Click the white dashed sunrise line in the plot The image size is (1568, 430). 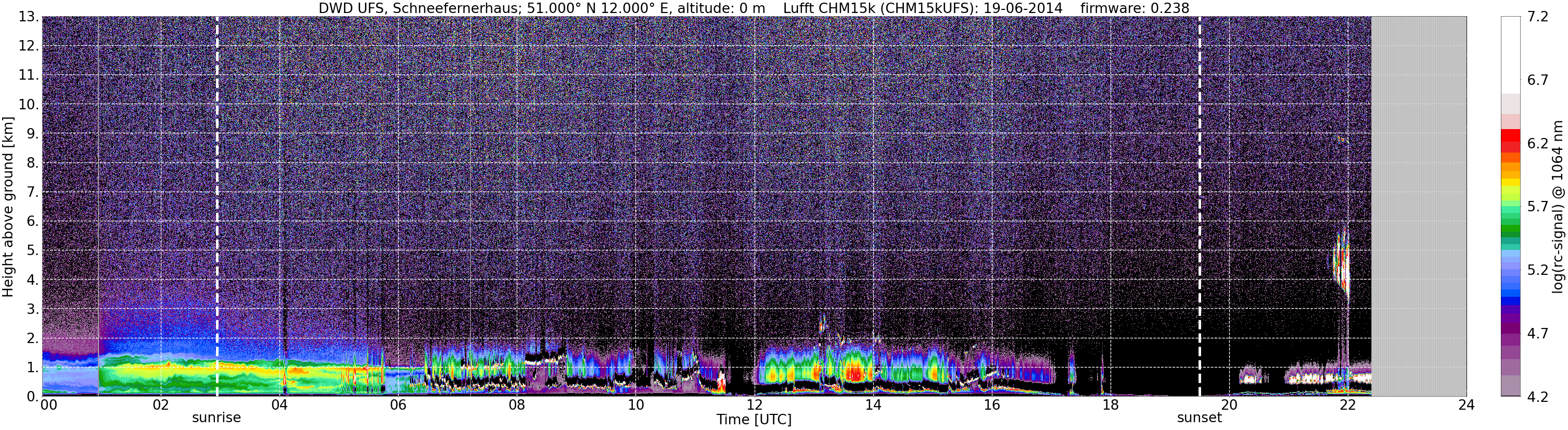(218, 207)
